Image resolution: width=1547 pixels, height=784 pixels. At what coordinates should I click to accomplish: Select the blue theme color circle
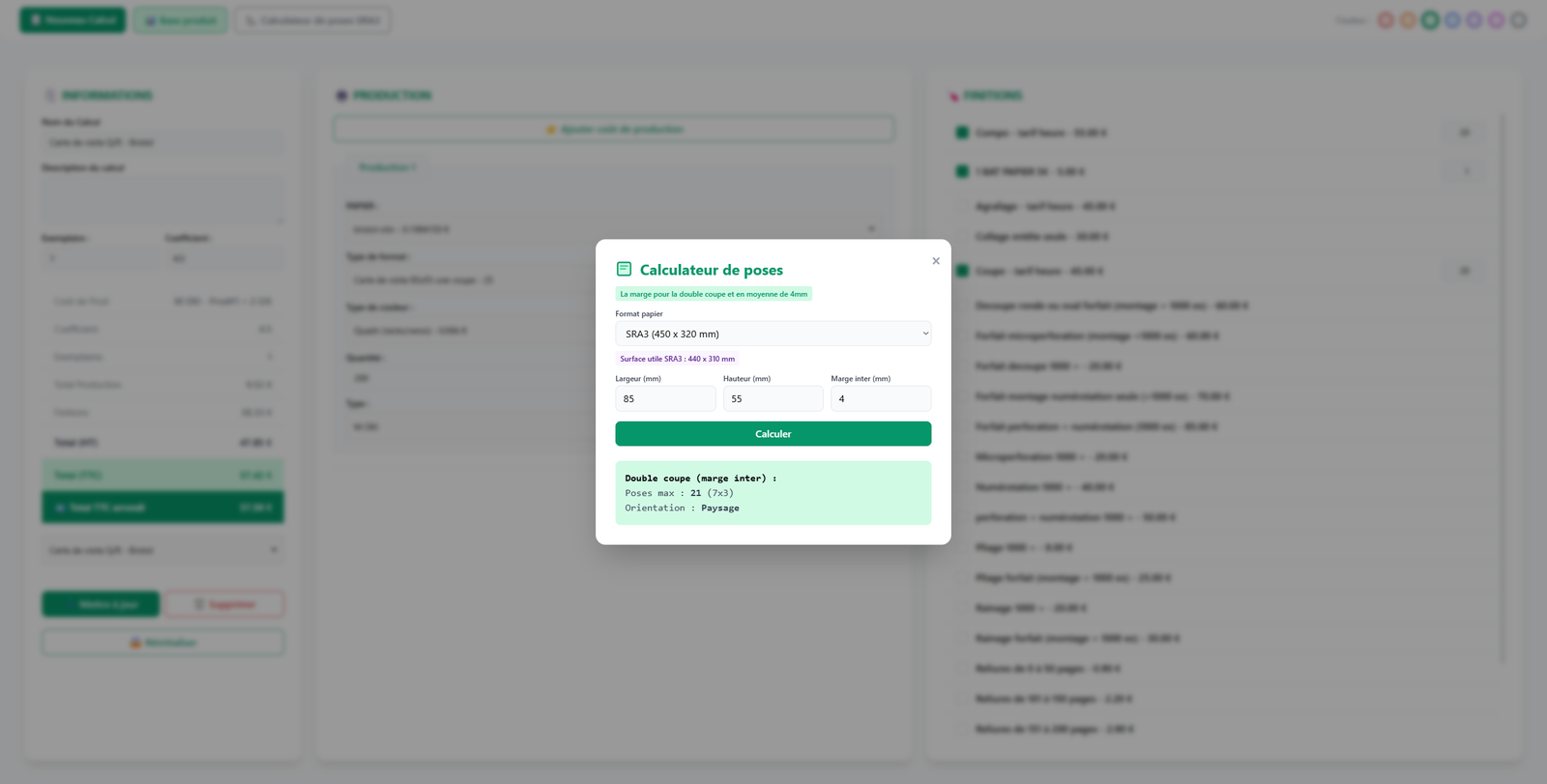tap(1452, 20)
